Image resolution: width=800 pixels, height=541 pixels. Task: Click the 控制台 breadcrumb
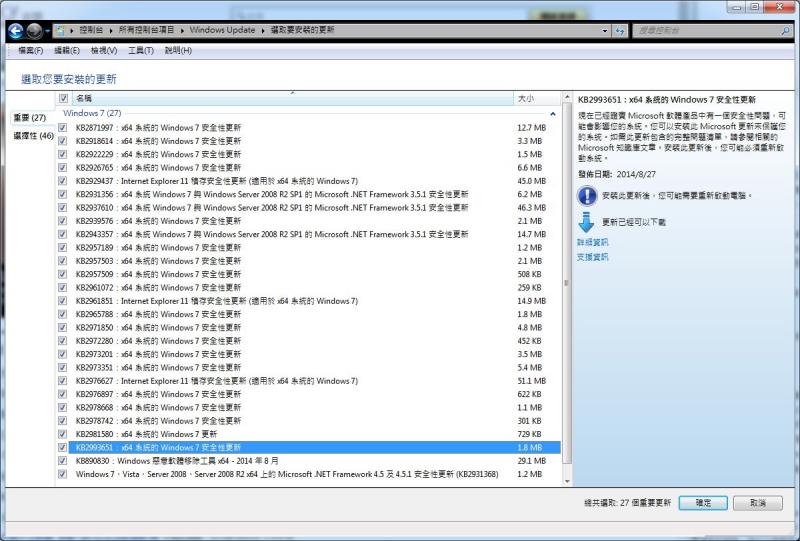91,30
